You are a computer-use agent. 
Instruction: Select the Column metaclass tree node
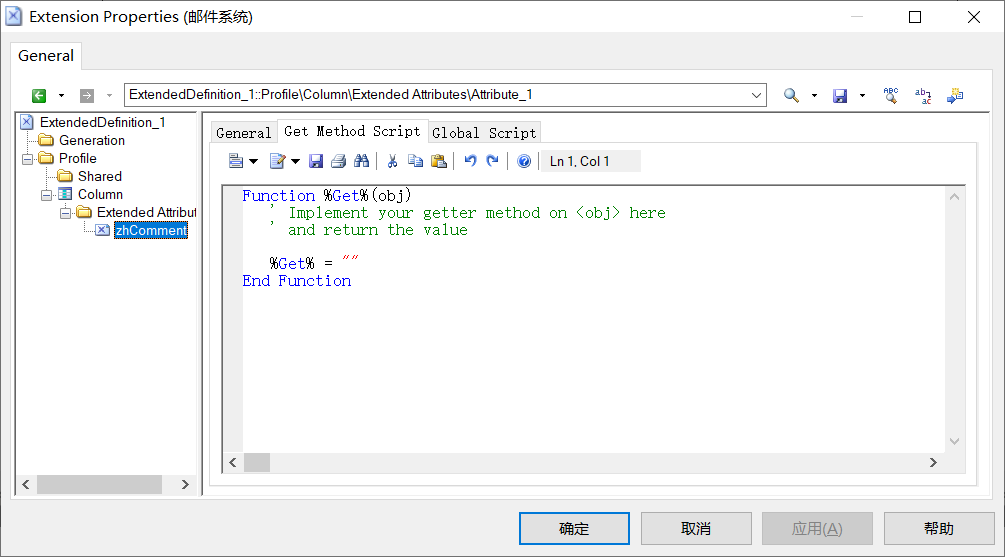coord(100,194)
